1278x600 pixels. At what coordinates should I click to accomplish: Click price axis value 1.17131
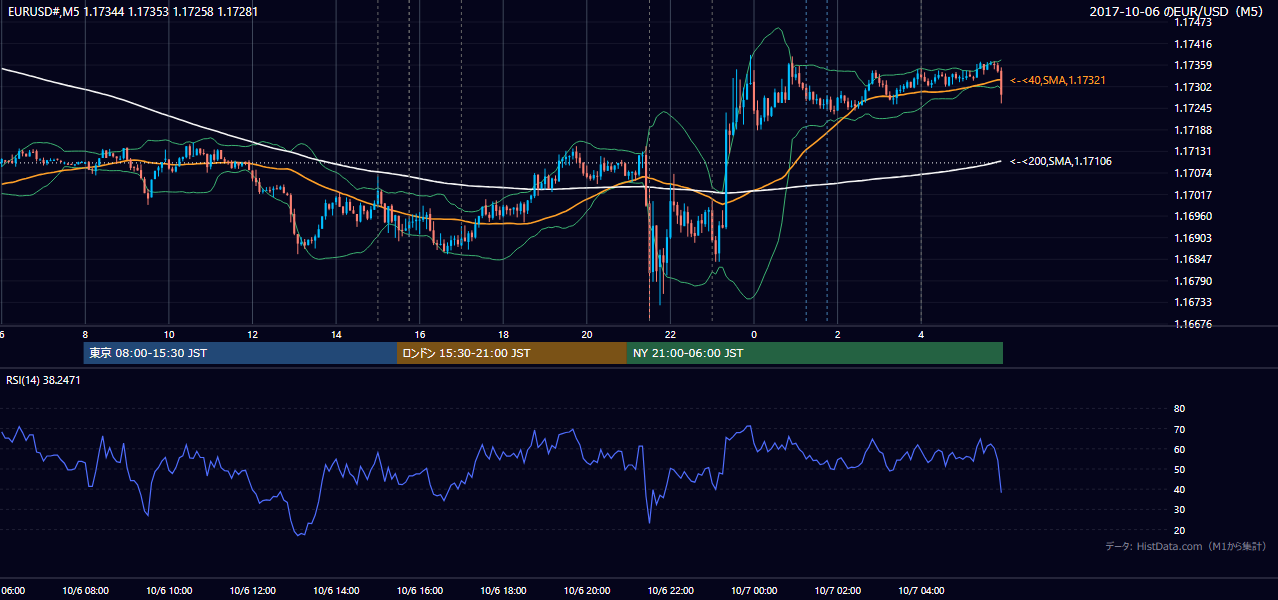pyautogui.click(x=1193, y=152)
